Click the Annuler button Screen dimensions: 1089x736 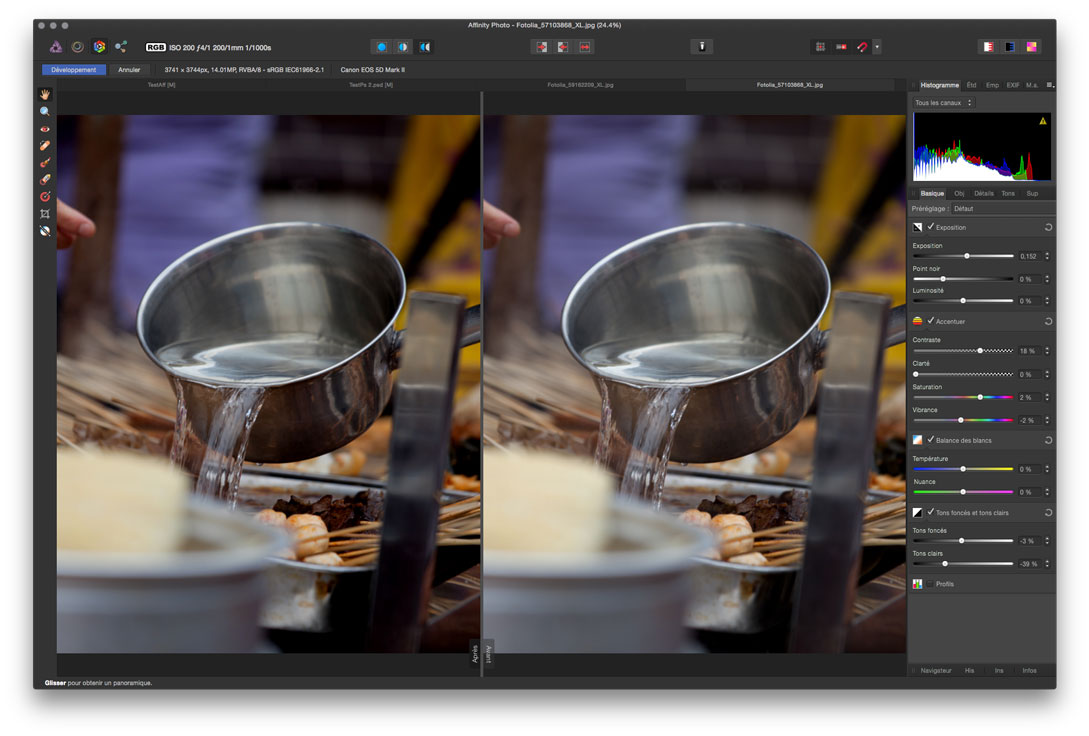point(129,69)
